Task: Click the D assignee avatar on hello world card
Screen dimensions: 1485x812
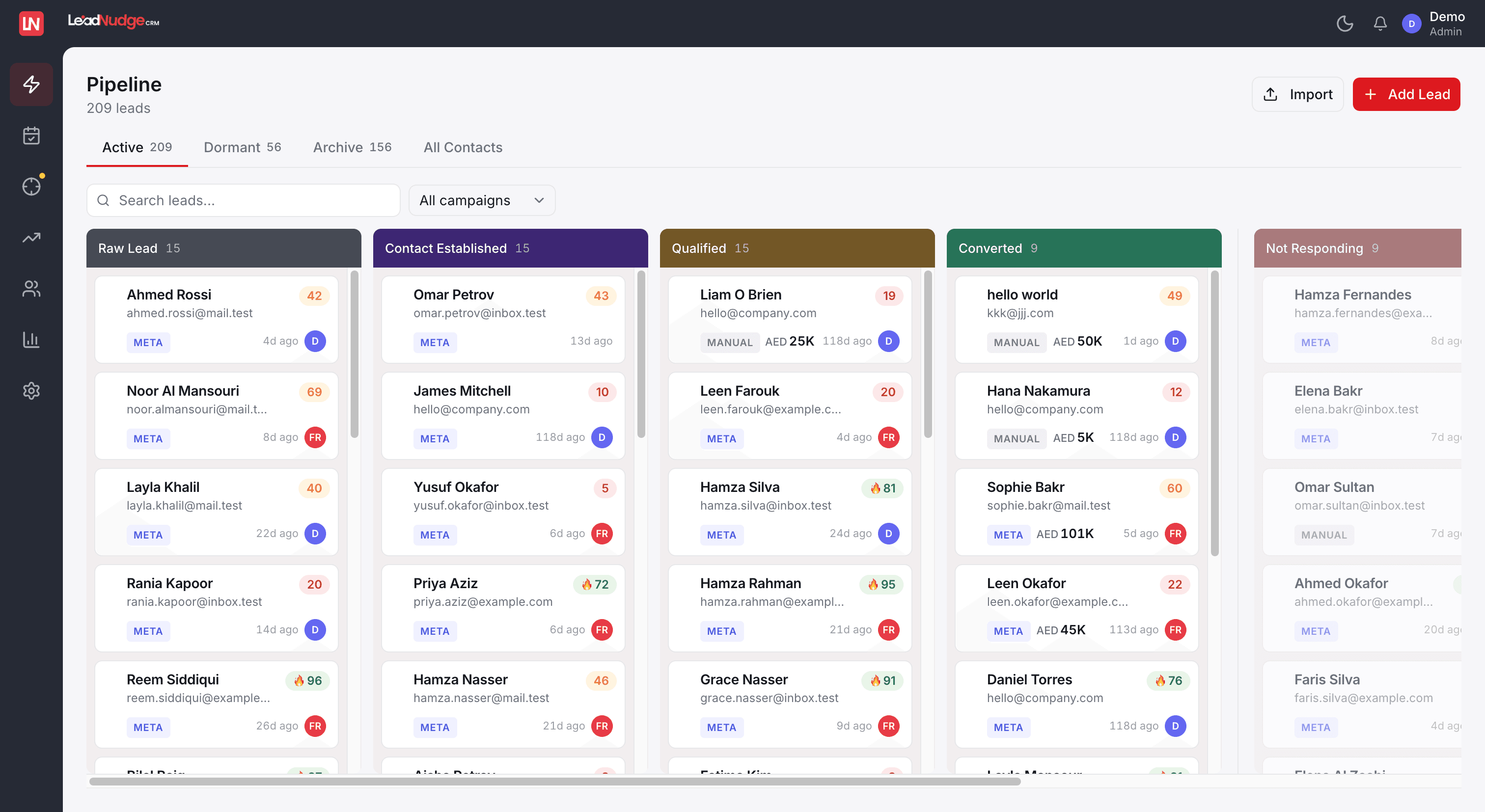Action: (1175, 341)
